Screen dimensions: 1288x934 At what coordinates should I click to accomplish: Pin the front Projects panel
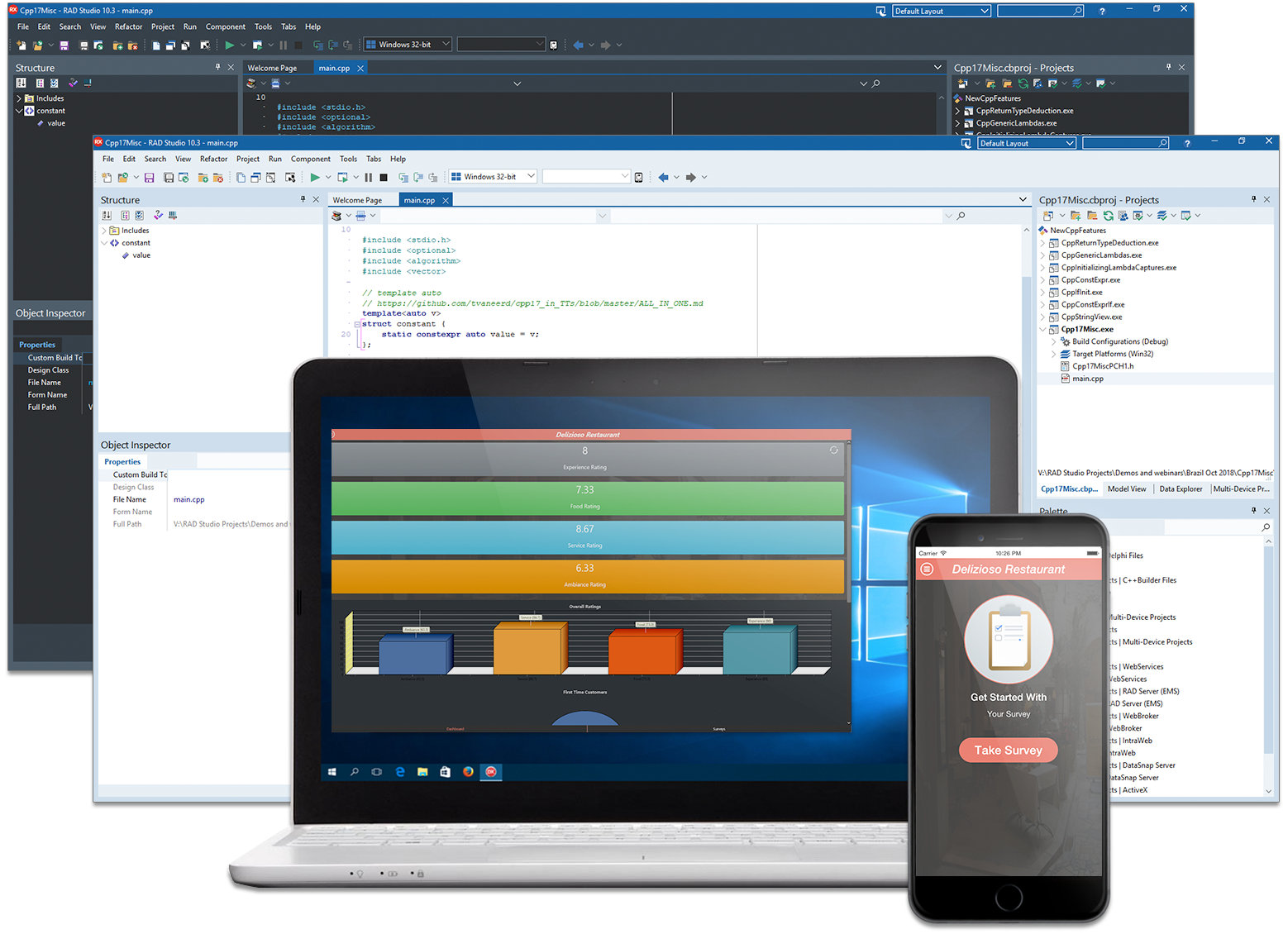pyautogui.click(x=1253, y=199)
